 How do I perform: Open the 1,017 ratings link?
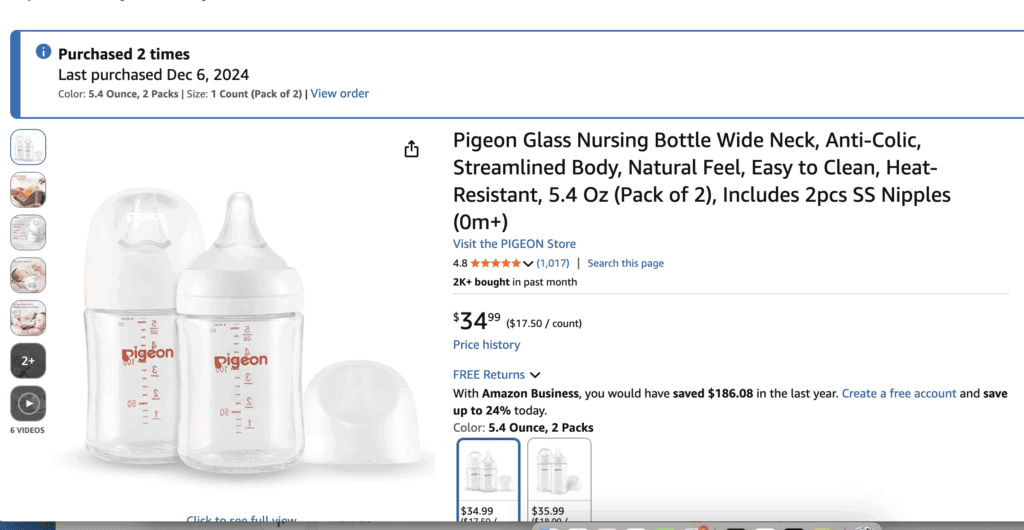pyautogui.click(x=552, y=263)
